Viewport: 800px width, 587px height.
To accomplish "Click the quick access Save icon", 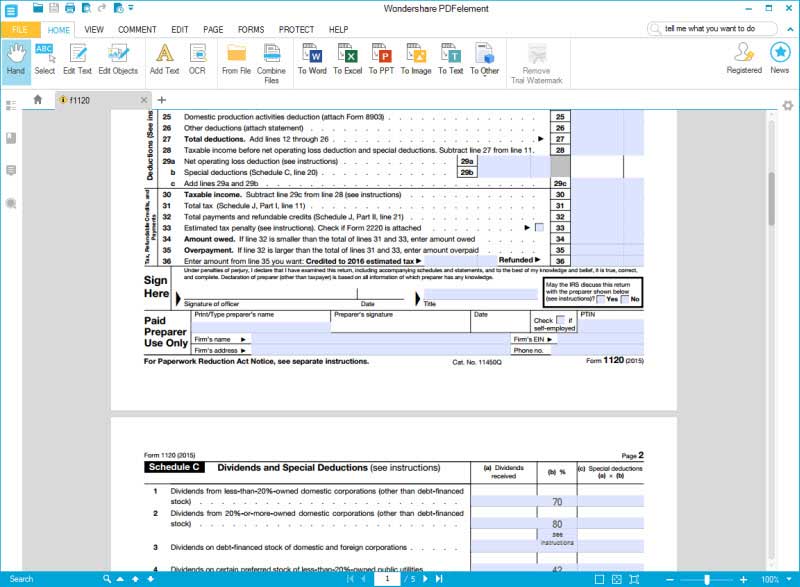I will coord(54,8).
